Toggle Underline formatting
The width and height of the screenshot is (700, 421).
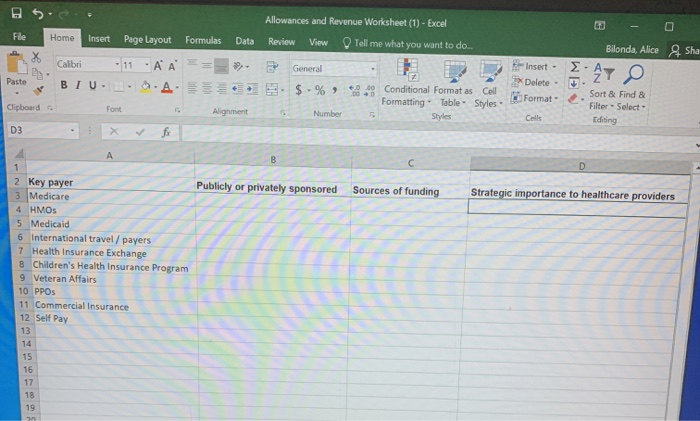92,85
